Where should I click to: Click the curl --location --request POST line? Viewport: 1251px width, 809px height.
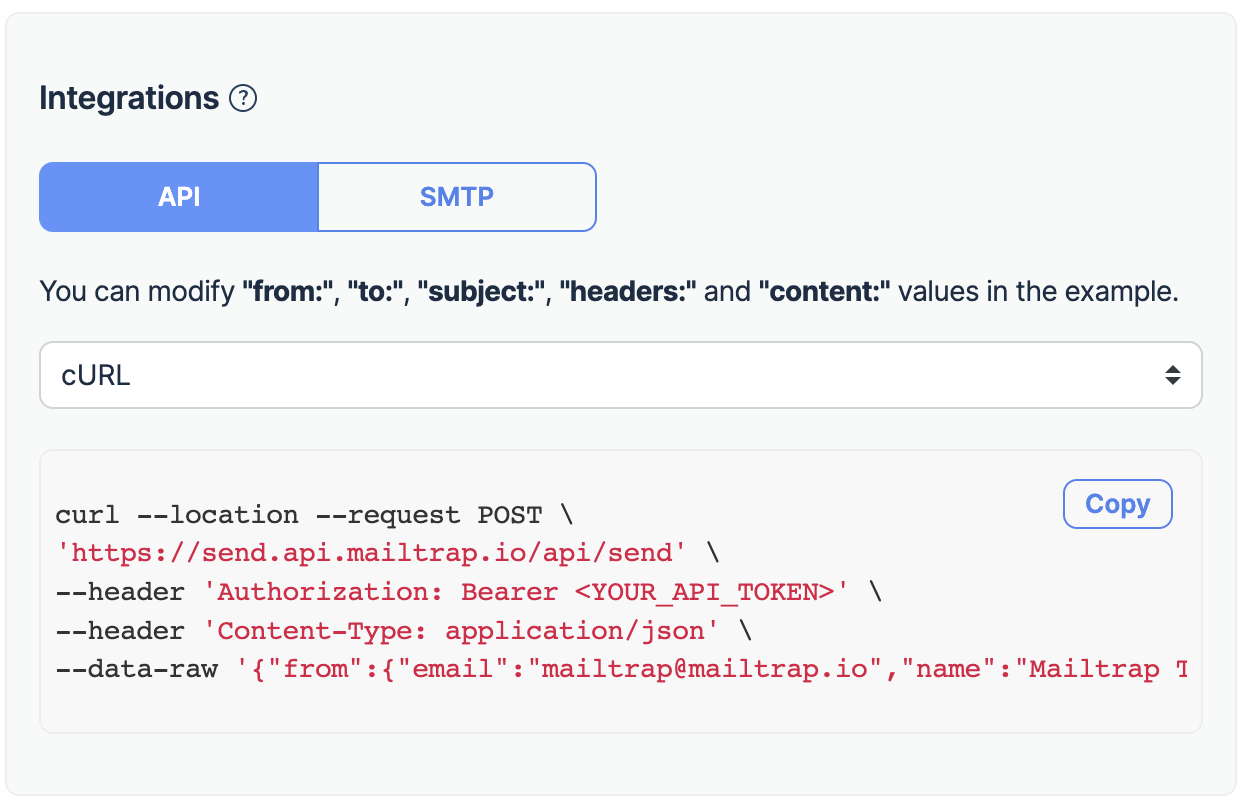pyautogui.click(x=315, y=515)
